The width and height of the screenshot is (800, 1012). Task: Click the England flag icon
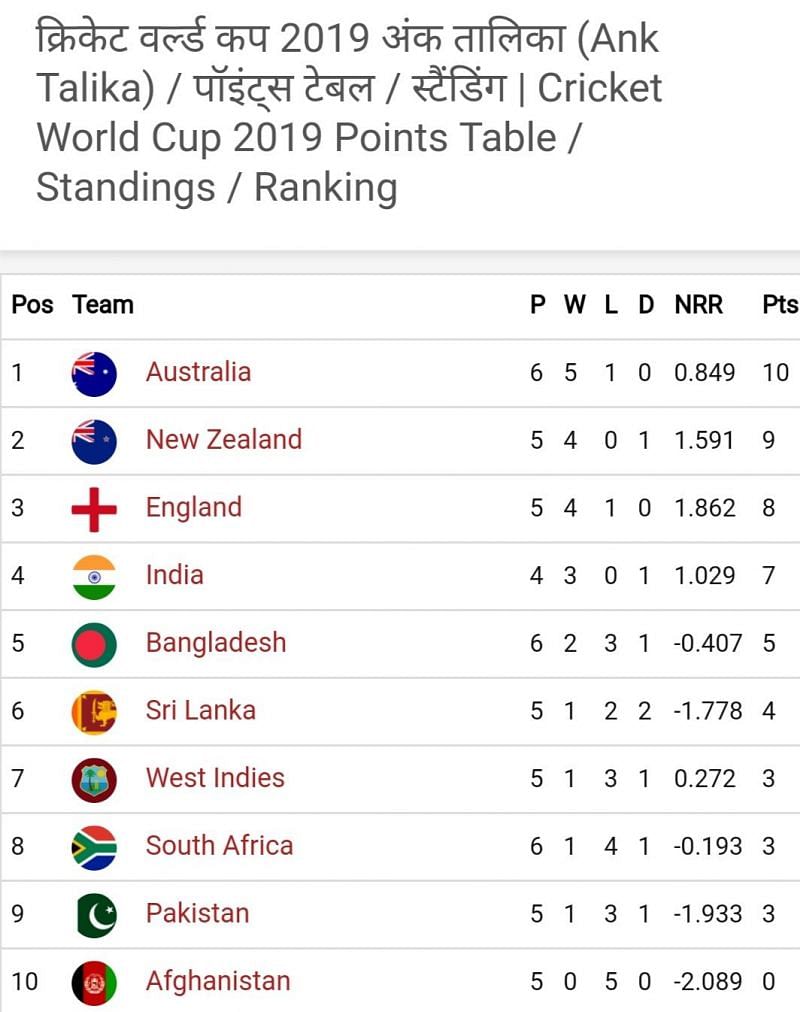pyautogui.click(x=94, y=509)
